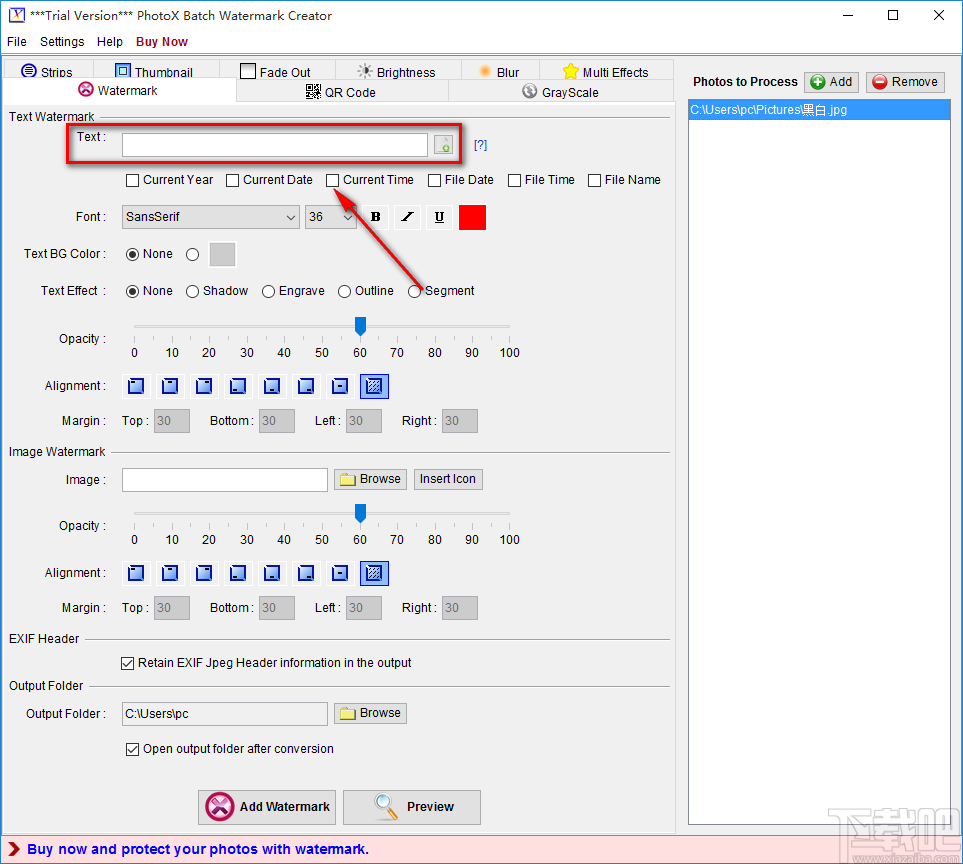Viewport: 963px width, 864px height.
Task: Switch to the Brightness tab
Action: tap(397, 71)
